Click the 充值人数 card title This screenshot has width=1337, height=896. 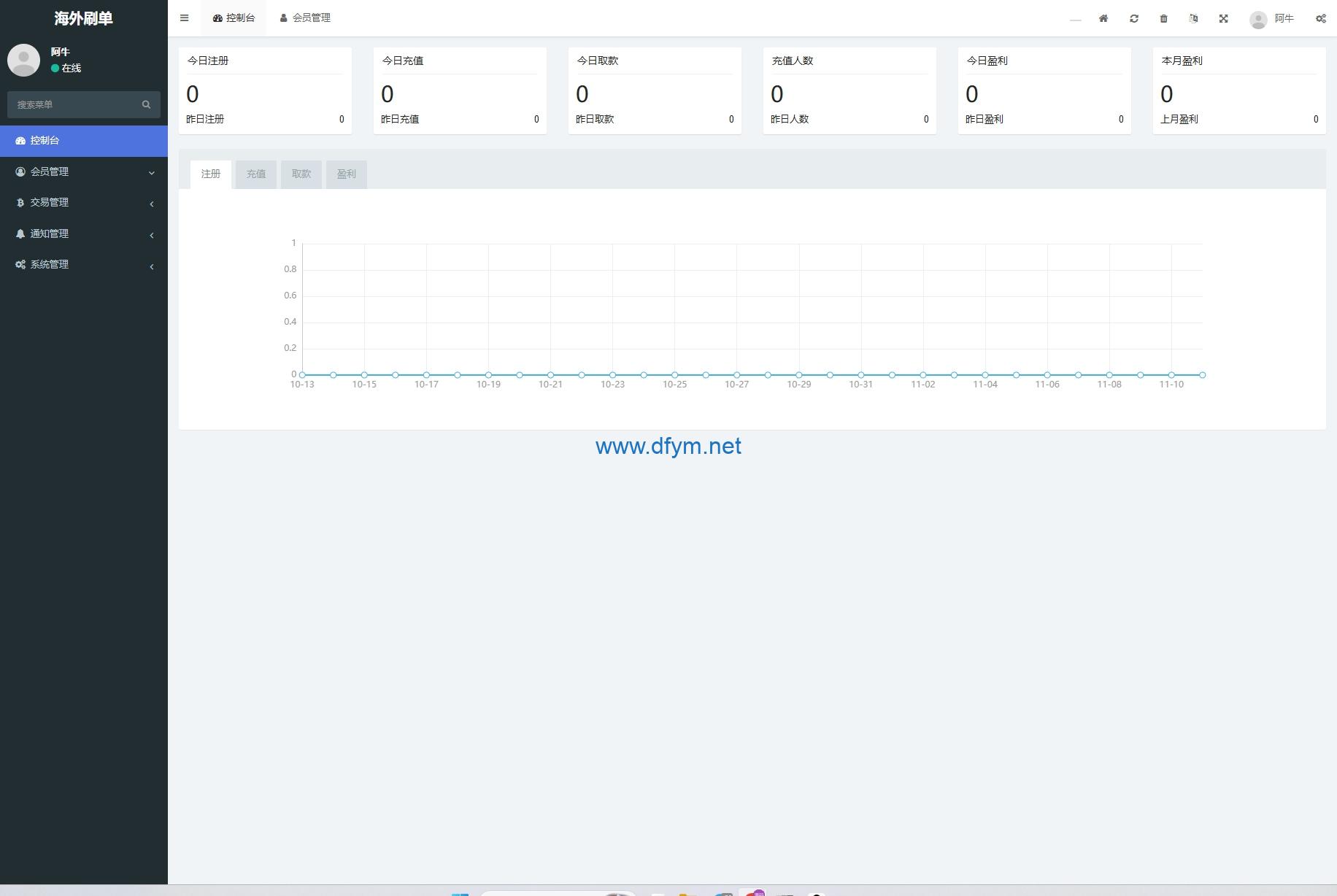click(x=793, y=61)
